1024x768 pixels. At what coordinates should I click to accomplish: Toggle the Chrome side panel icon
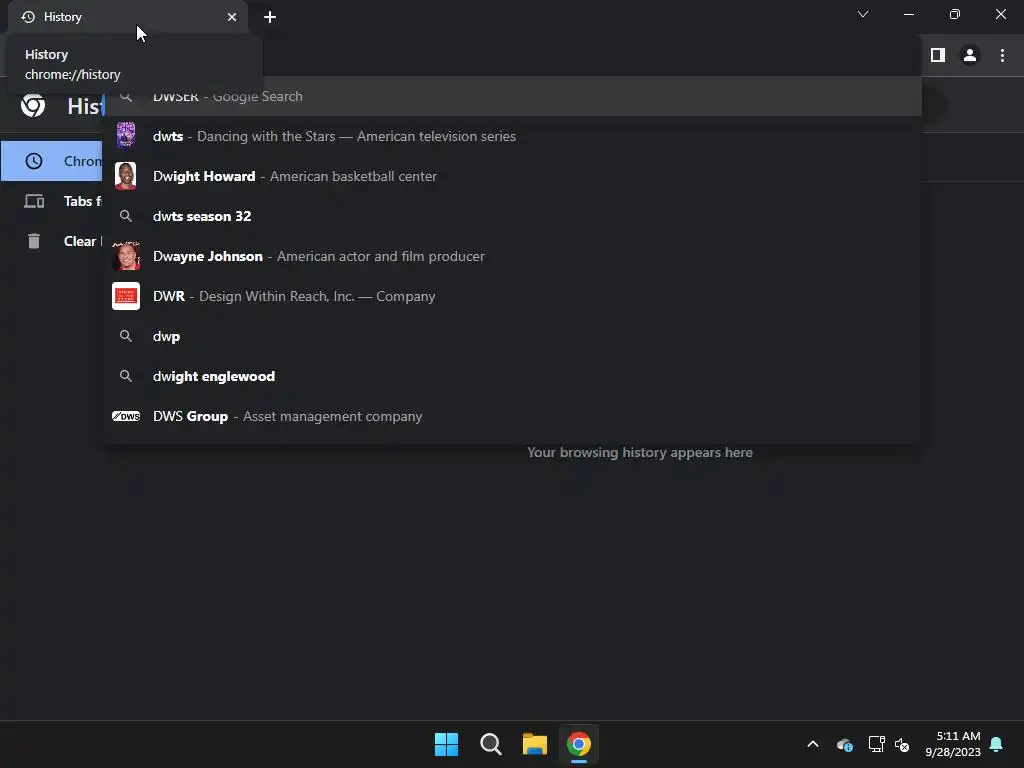pyautogui.click(x=938, y=56)
